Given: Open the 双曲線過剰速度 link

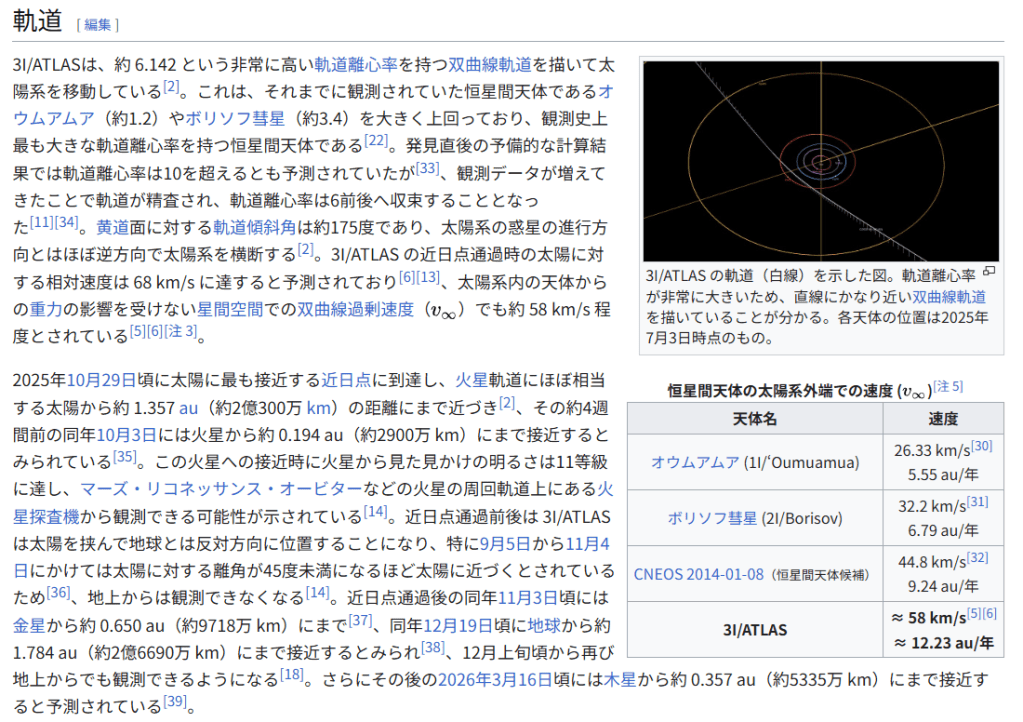Looking at the screenshot, I should [x=355, y=309].
